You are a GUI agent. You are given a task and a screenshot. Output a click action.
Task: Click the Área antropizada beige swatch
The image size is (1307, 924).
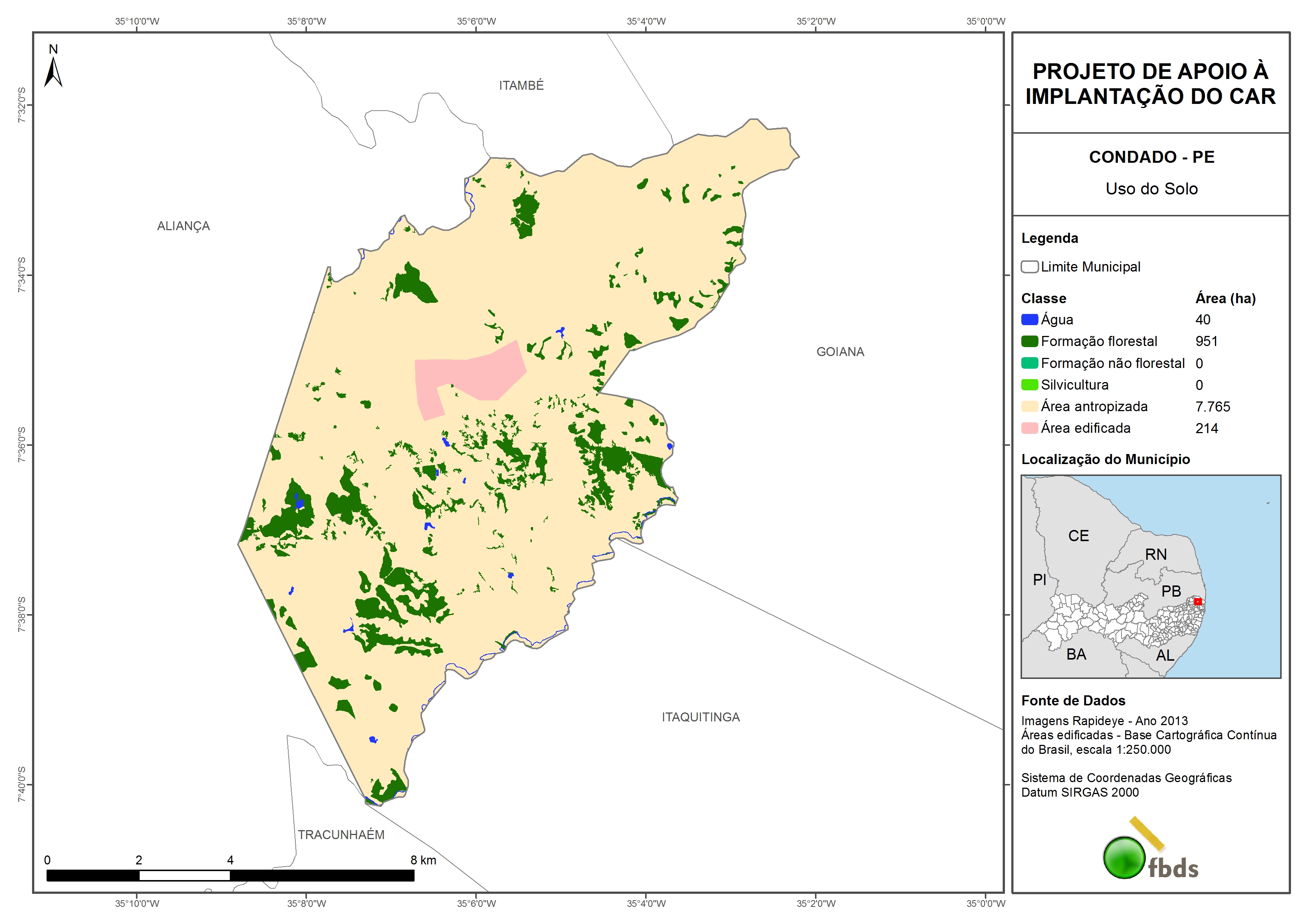1029,406
